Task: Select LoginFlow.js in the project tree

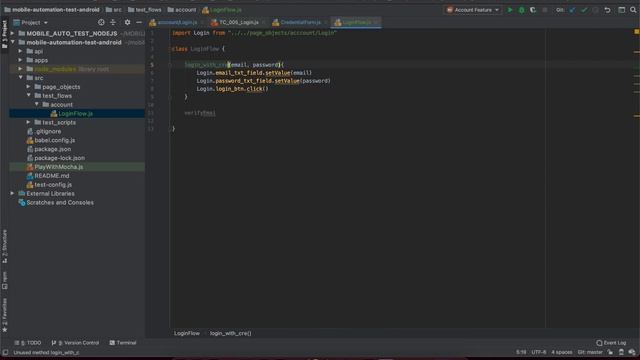Action: (77, 113)
